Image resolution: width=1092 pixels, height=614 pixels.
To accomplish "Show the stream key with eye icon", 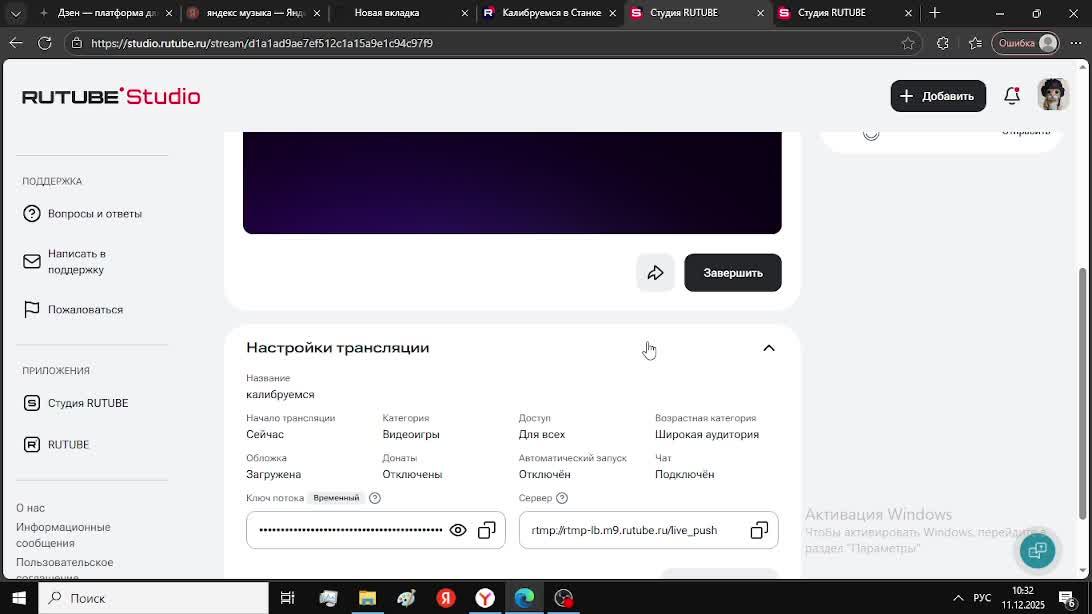I will [x=458, y=530].
